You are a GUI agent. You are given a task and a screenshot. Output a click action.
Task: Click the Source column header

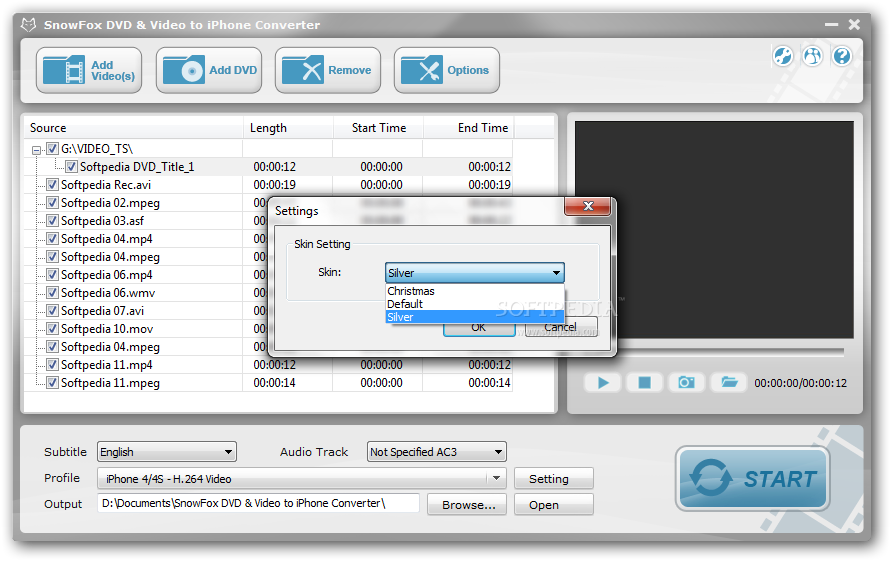[134, 128]
